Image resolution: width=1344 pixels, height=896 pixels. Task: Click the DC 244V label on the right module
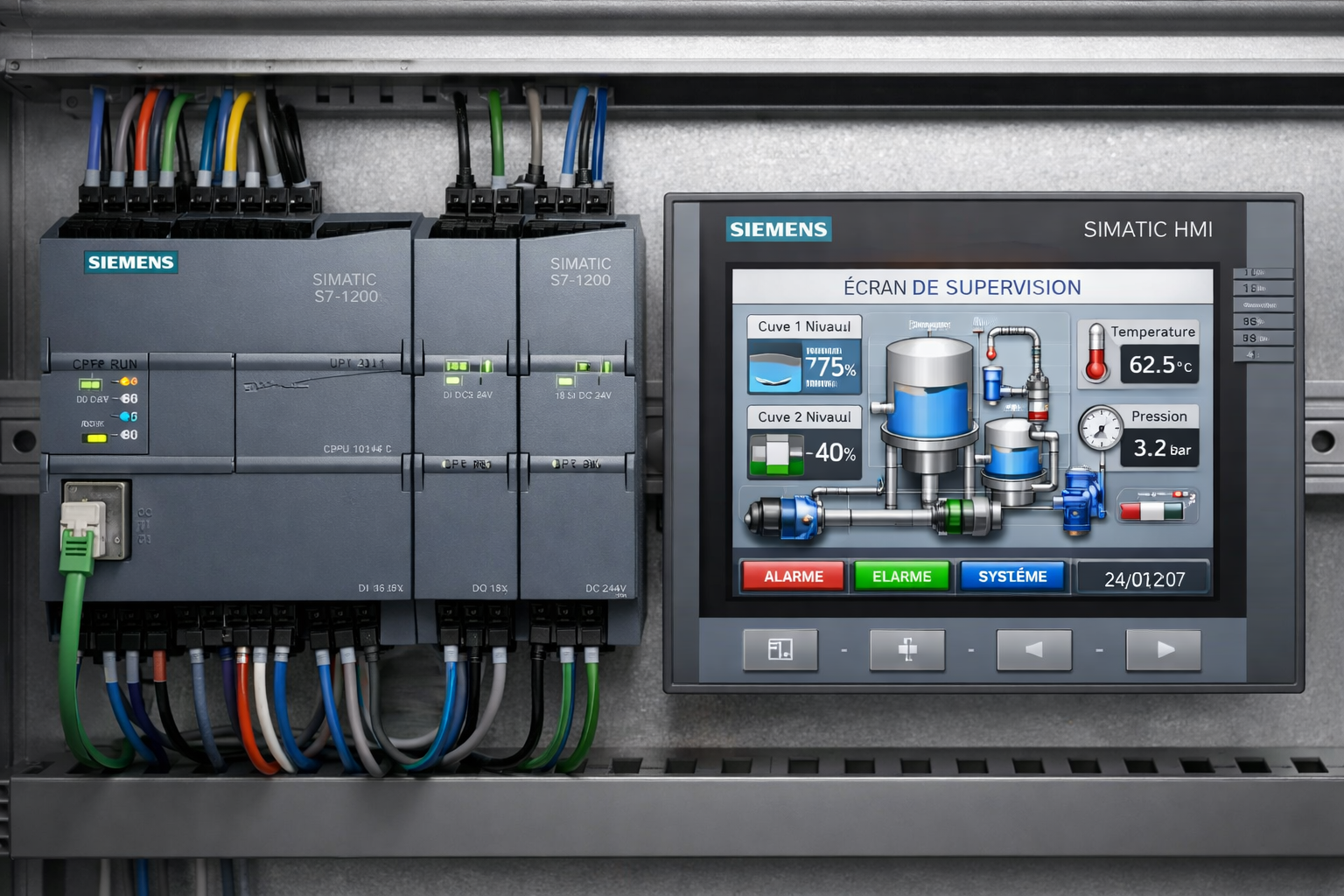coord(605,589)
